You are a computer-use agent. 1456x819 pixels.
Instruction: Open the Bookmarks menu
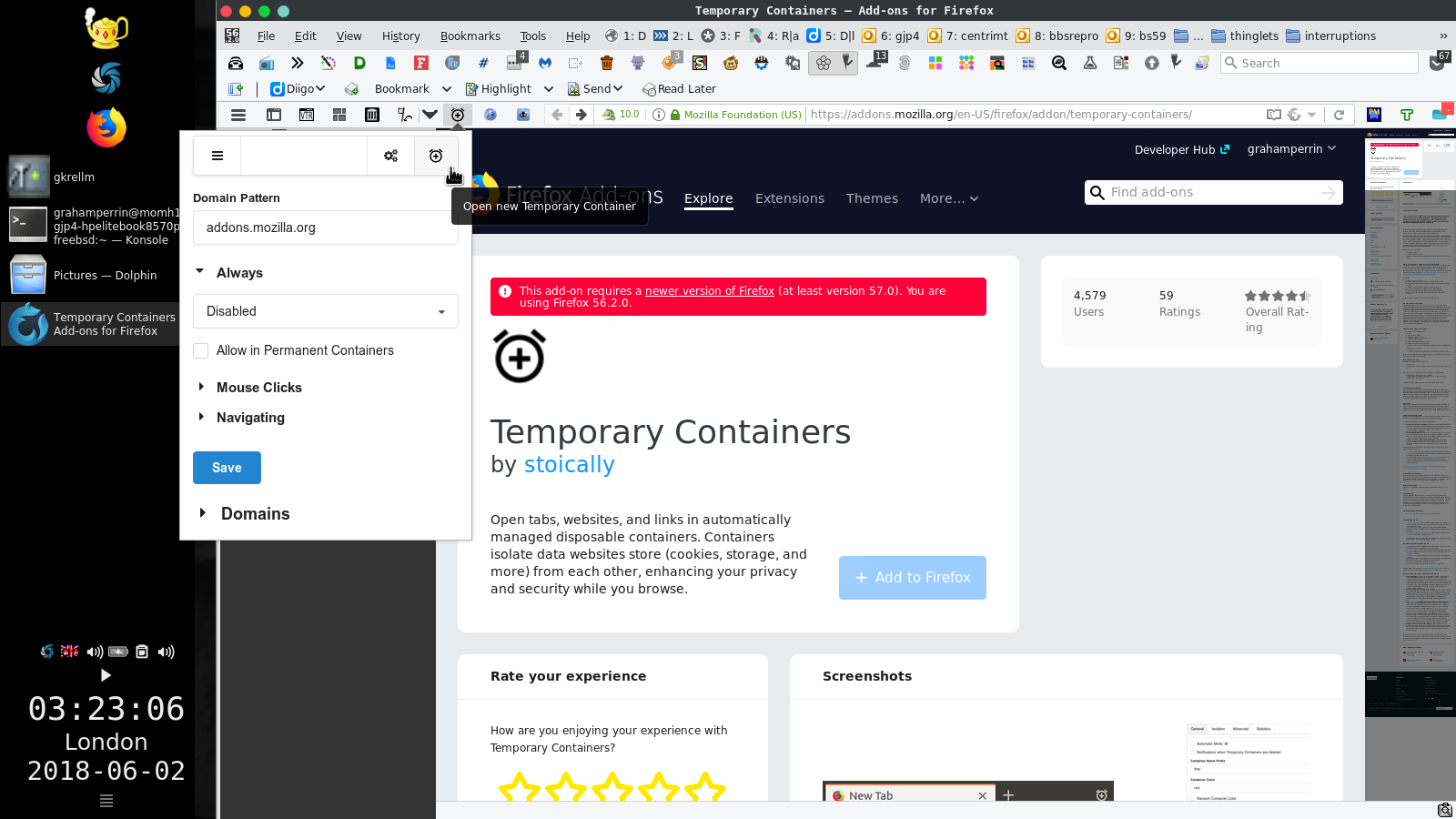pyautogui.click(x=470, y=36)
